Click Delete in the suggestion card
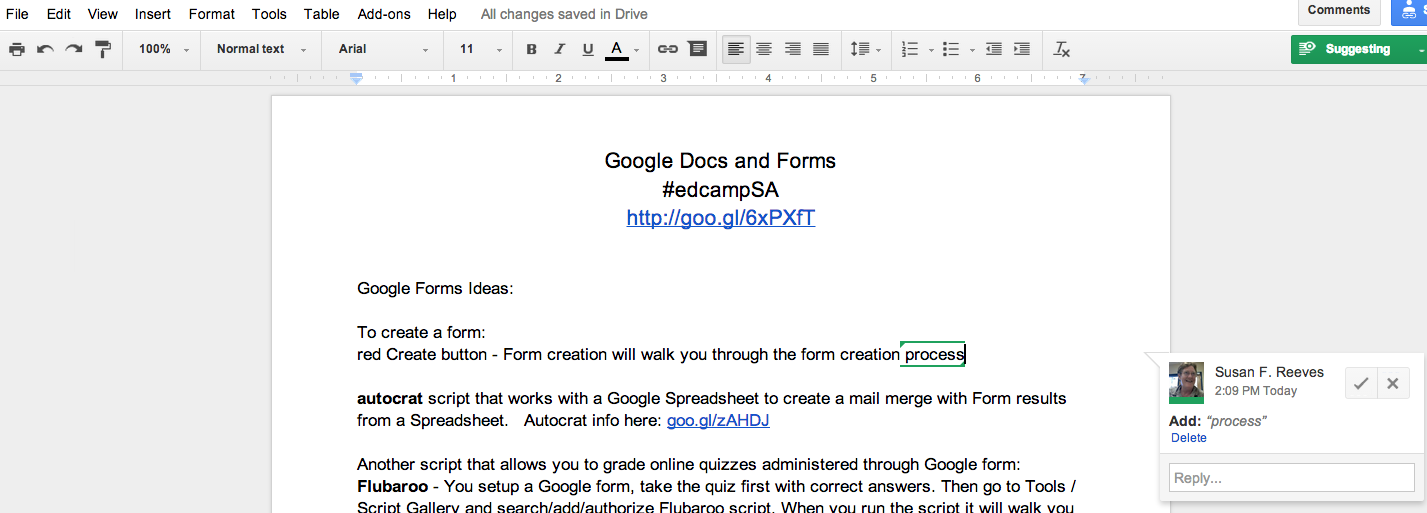Image resolution: width=1427 pixels, height=513 pixels. (1189, 438)
